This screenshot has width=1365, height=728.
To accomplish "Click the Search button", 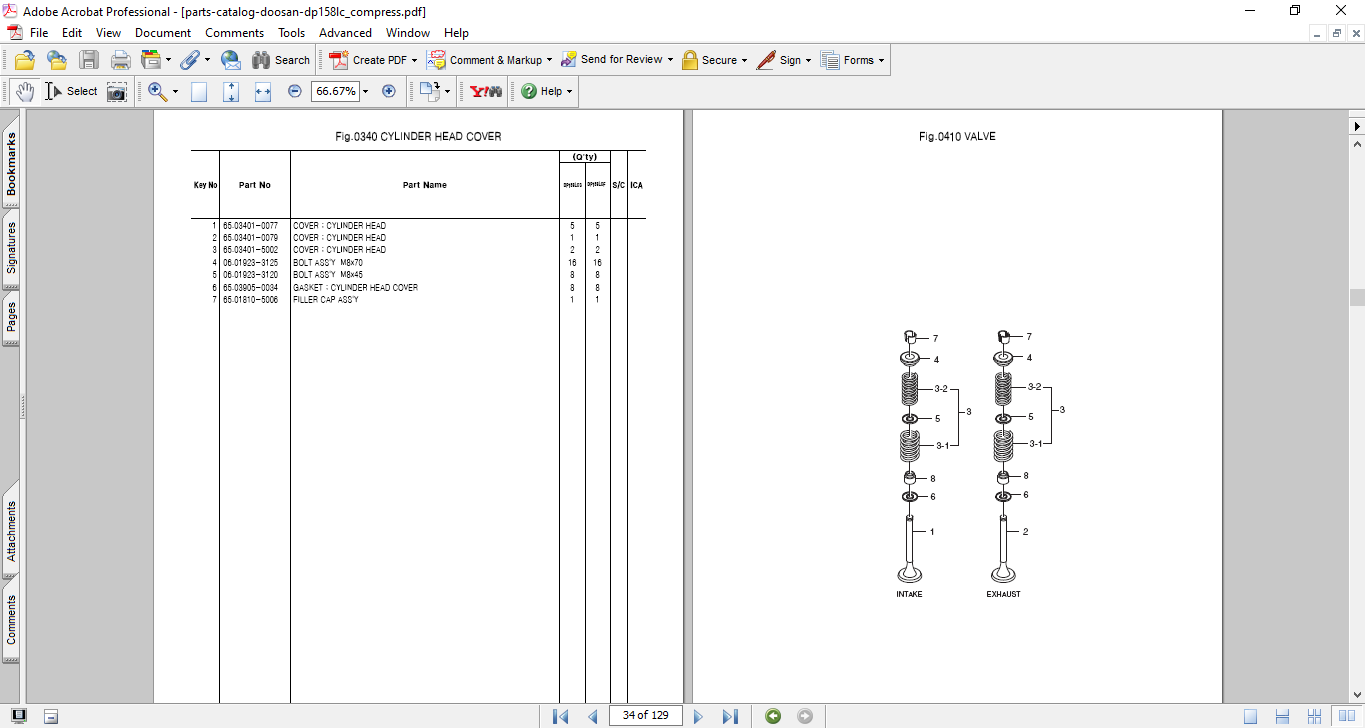I will [281, 60].
